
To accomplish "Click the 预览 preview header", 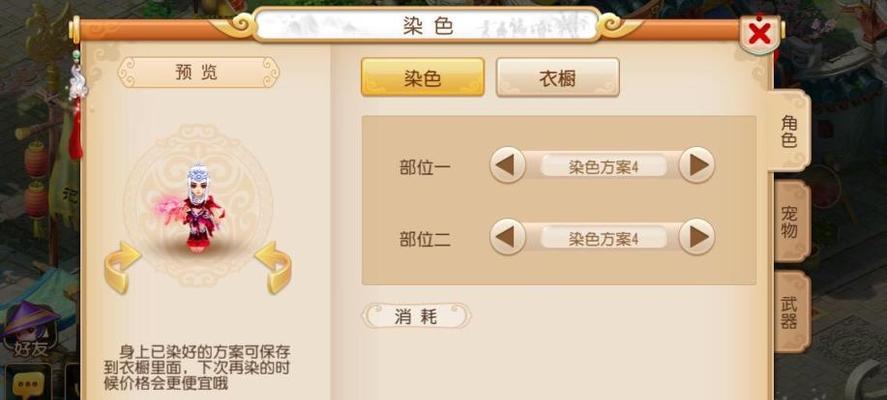I will click(197, 72).
